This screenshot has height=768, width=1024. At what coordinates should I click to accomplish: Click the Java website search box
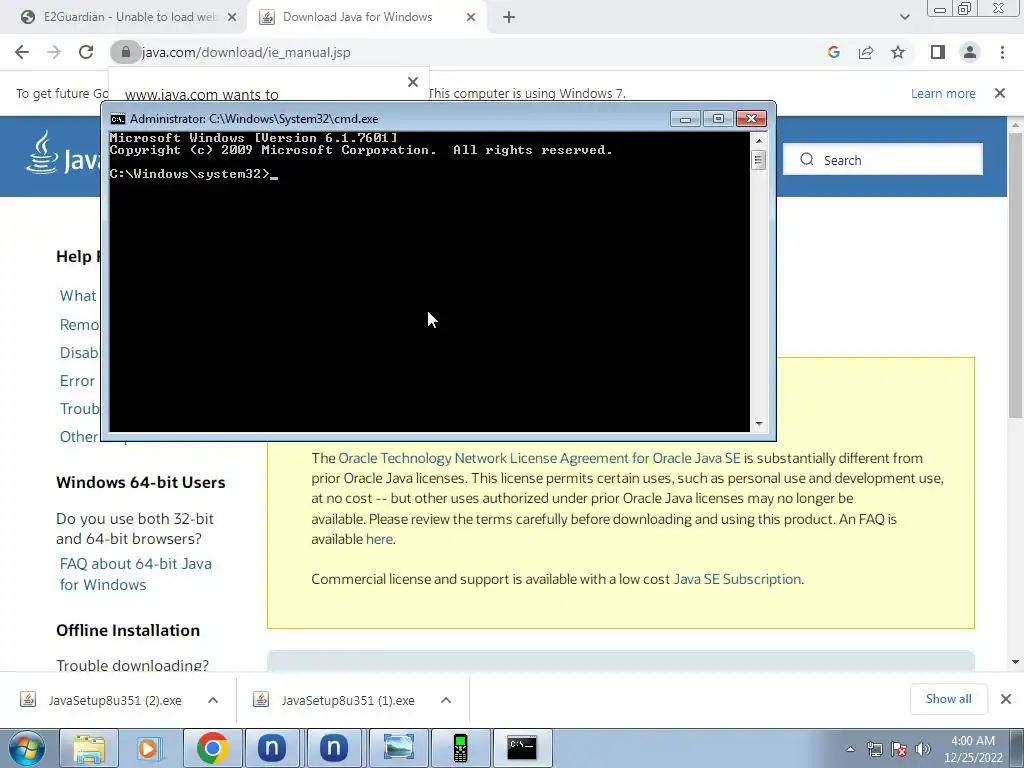pos(883,160)
